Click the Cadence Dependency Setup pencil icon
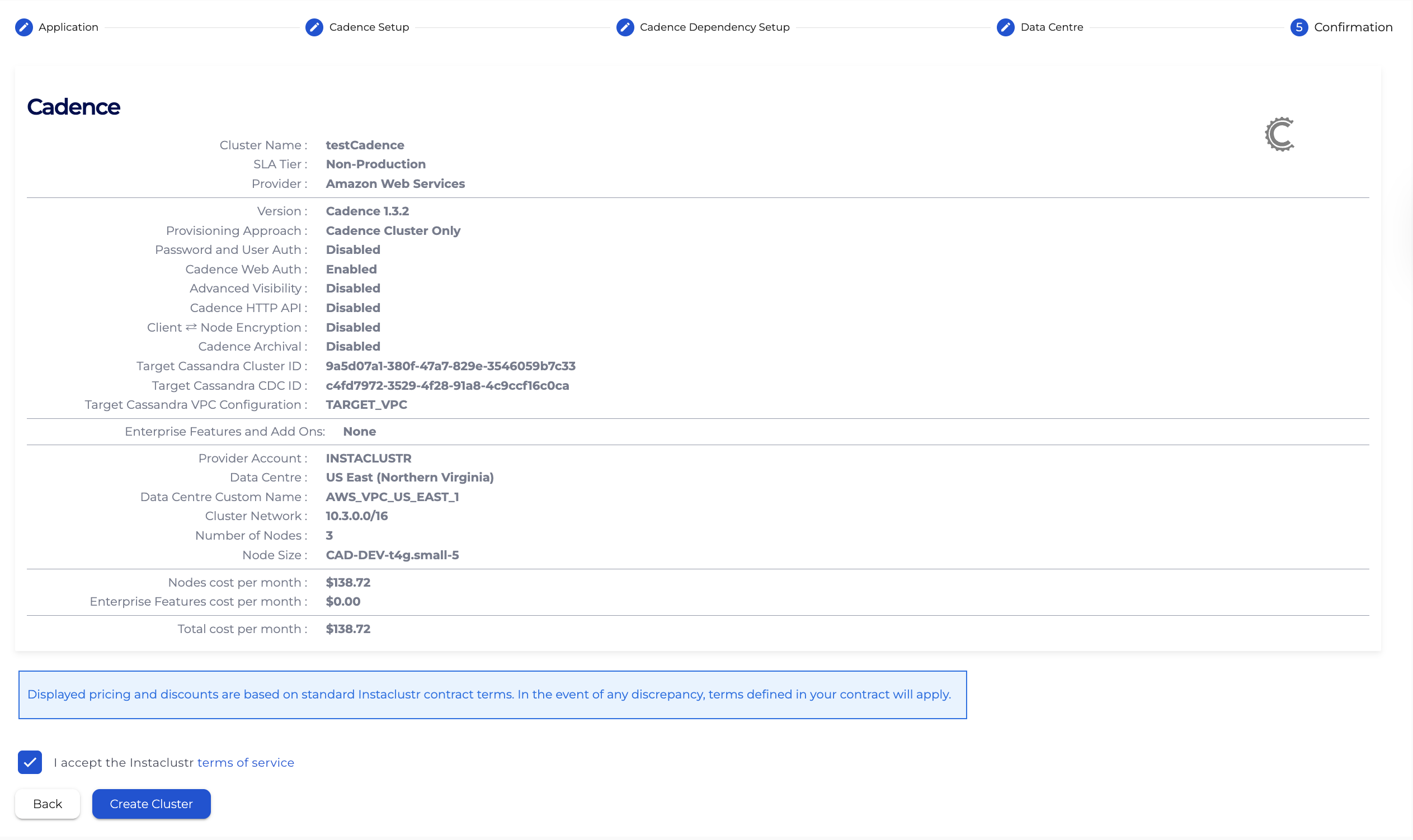This screenshot has height=840, width=1413. point(625,27)
